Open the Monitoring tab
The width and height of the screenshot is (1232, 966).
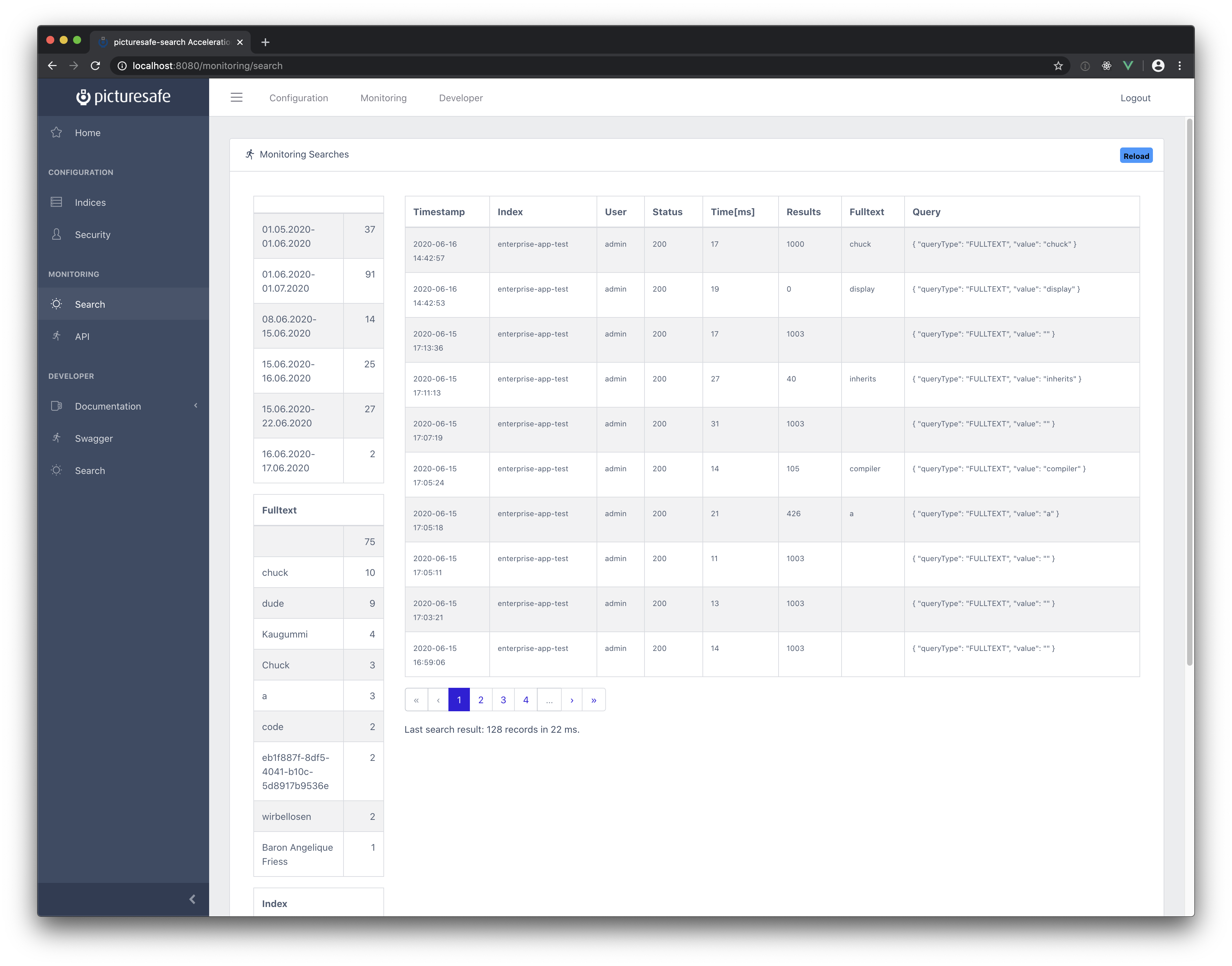click(x=383, y=97)
